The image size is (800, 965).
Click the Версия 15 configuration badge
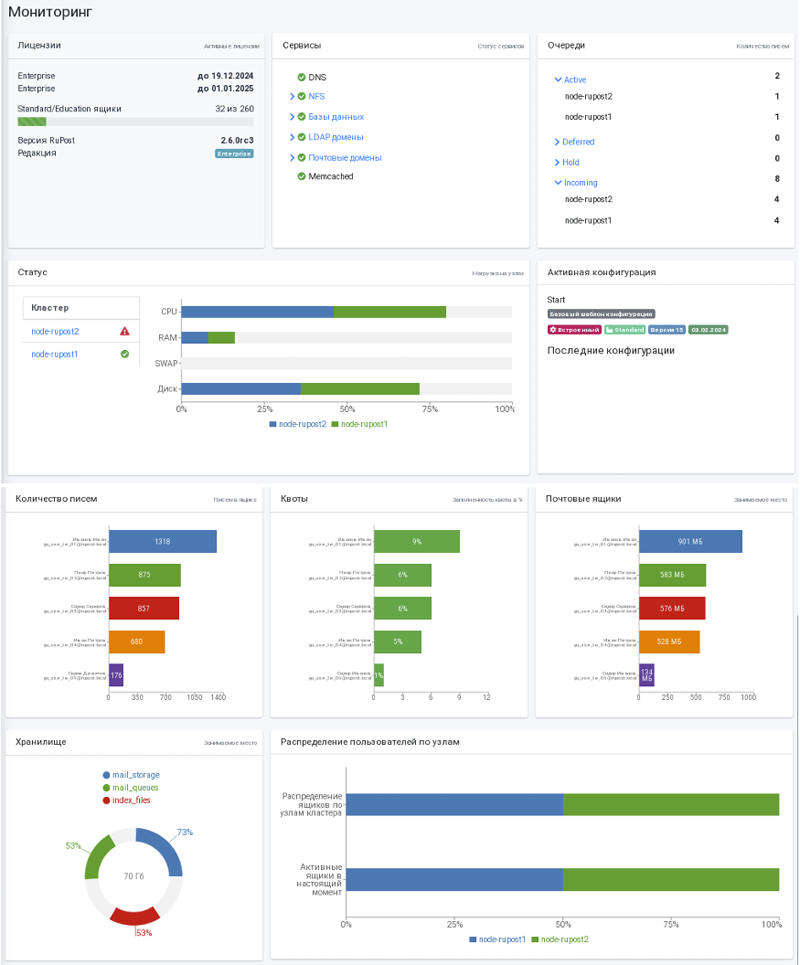pos(666,329)
